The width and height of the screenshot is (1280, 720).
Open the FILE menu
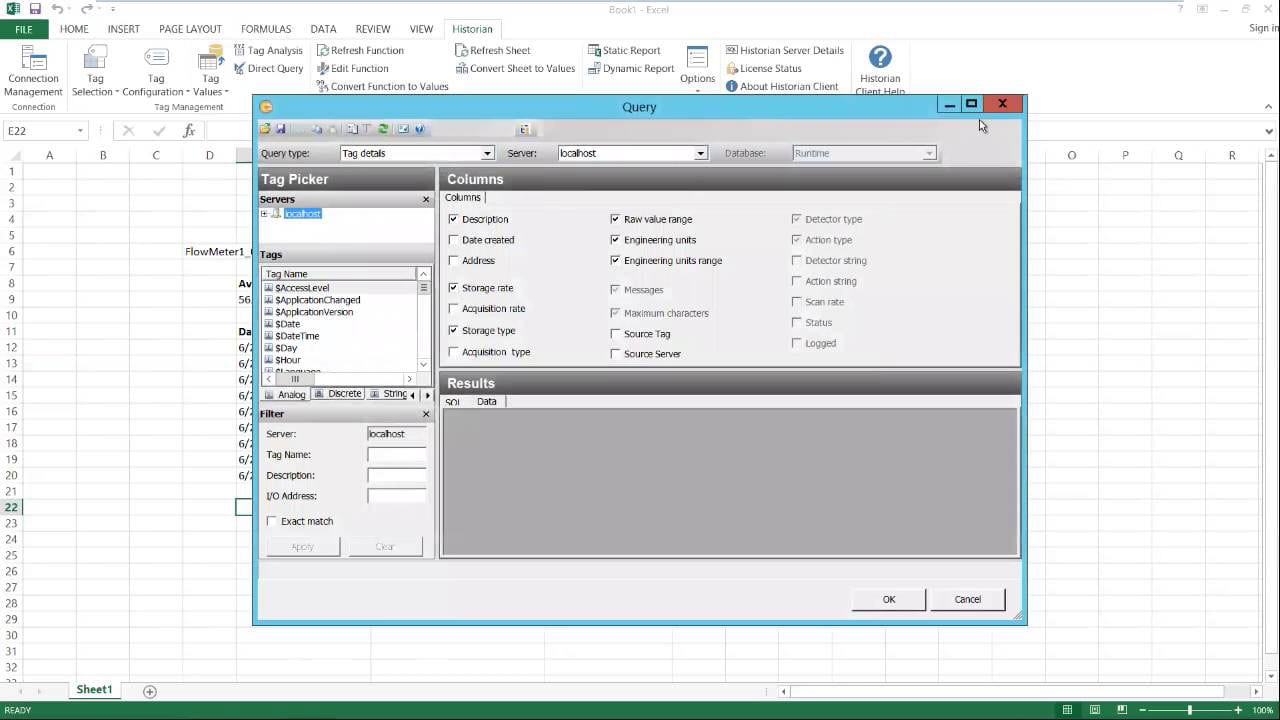(x=23, y=29)
